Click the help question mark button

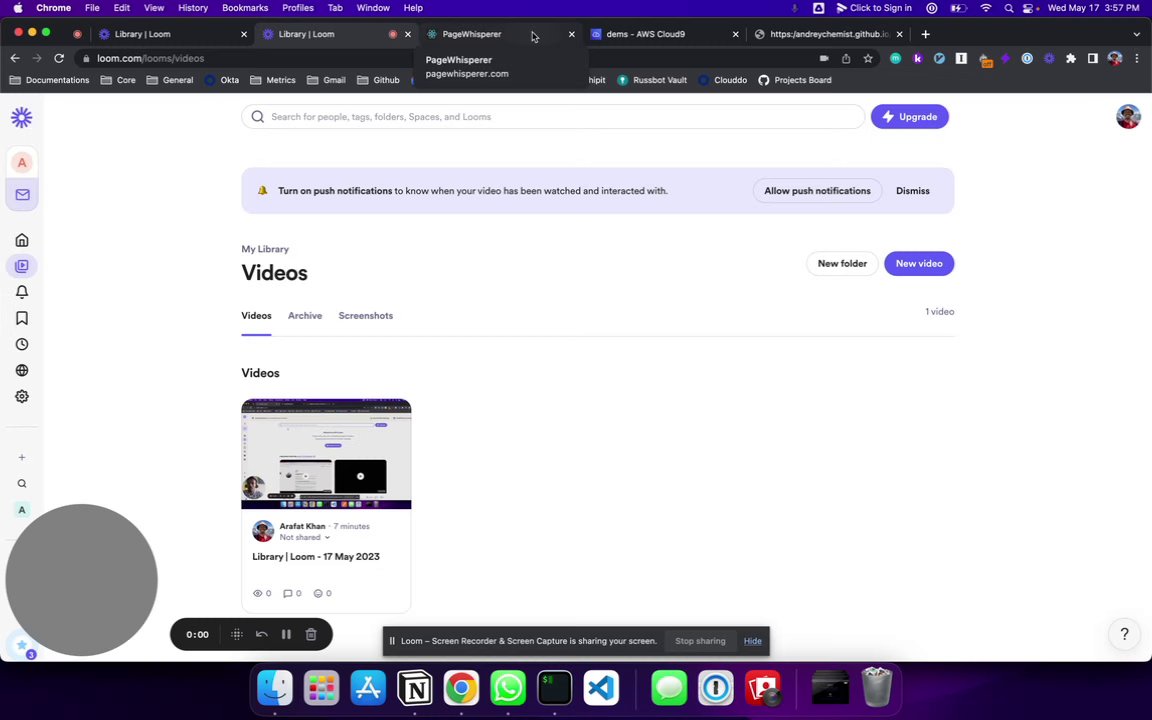coord(1124,633)
